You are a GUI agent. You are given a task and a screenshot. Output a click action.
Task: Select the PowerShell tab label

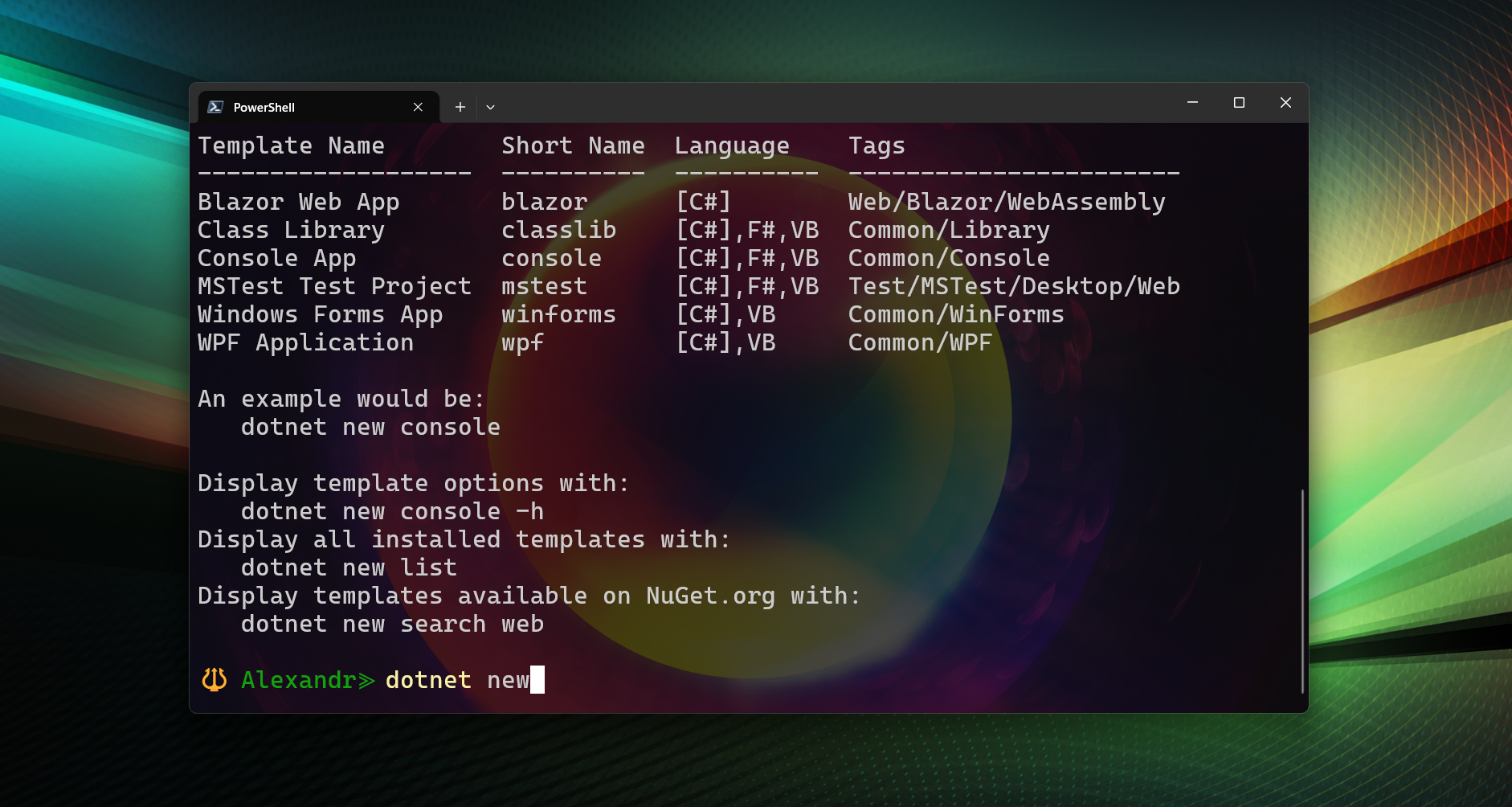[x=264, y=107]
